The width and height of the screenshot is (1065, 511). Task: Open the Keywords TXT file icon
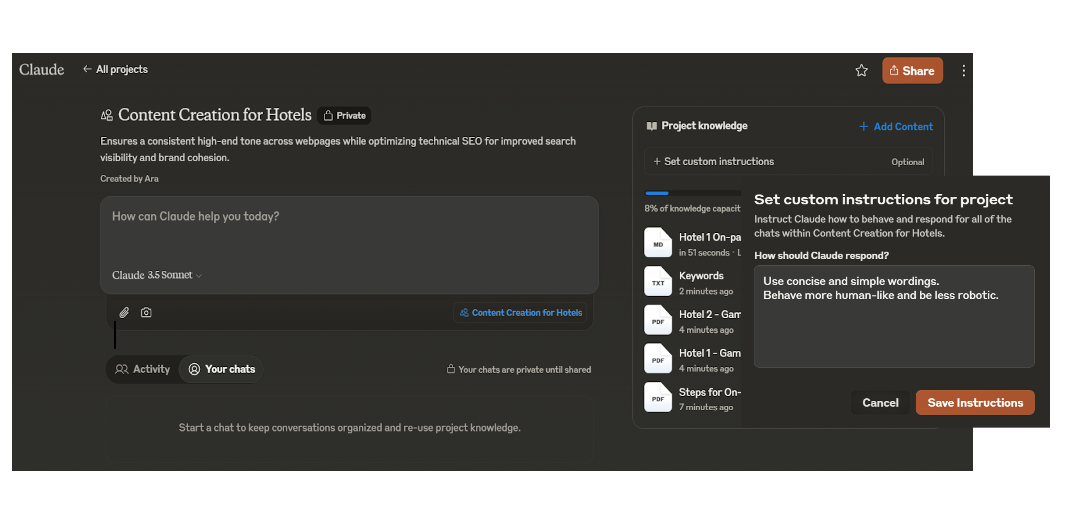pos(657,282)
